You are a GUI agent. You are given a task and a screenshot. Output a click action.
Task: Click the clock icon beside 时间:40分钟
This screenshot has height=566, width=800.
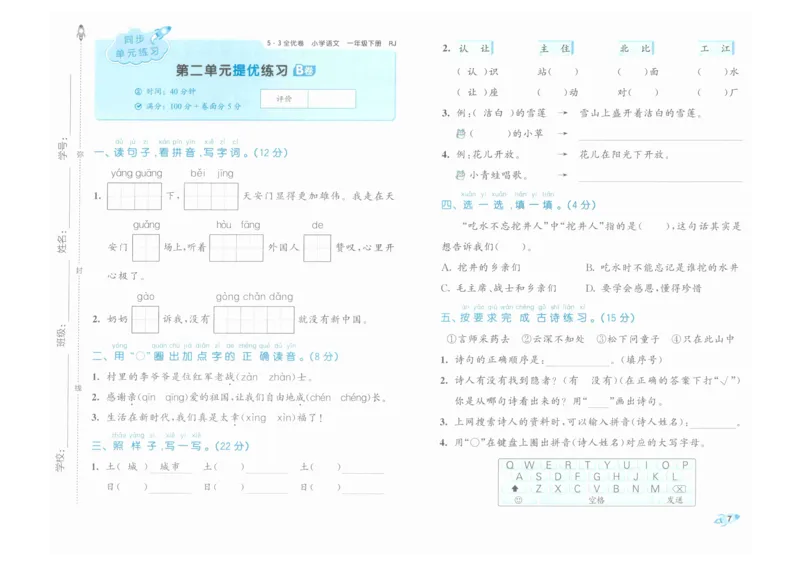coord(138,91)
